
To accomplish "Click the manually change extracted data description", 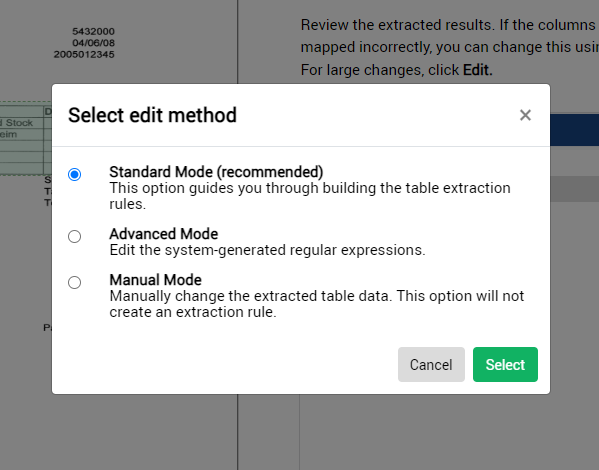I will [x=317, y=304].
